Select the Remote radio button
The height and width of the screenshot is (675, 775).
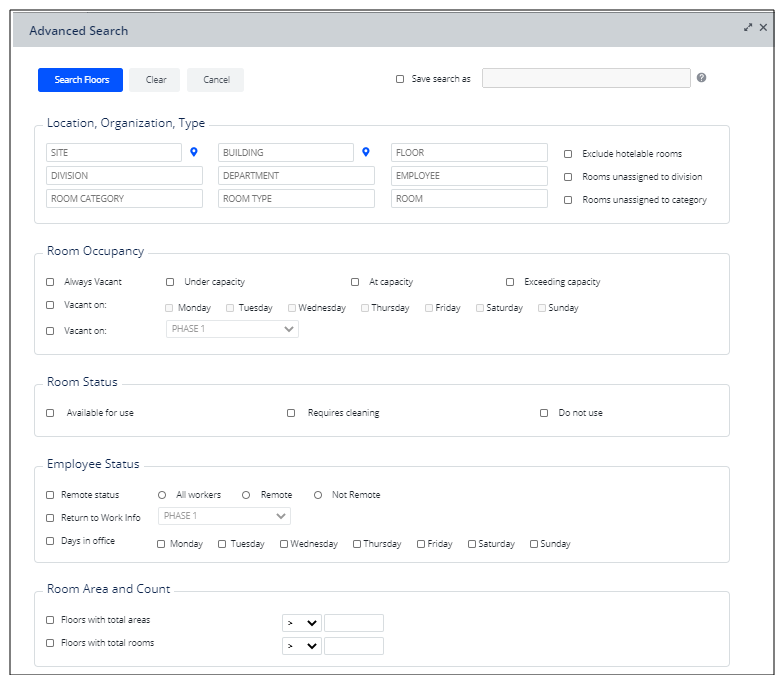pyautogui.click(x=246, y=495)
